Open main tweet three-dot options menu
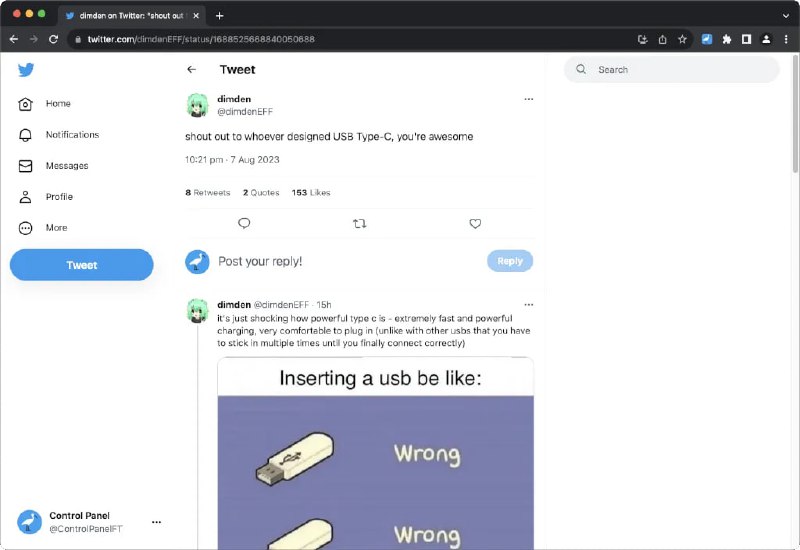The width and height of the screenshot is (800, 550). [x=529, y=99]
